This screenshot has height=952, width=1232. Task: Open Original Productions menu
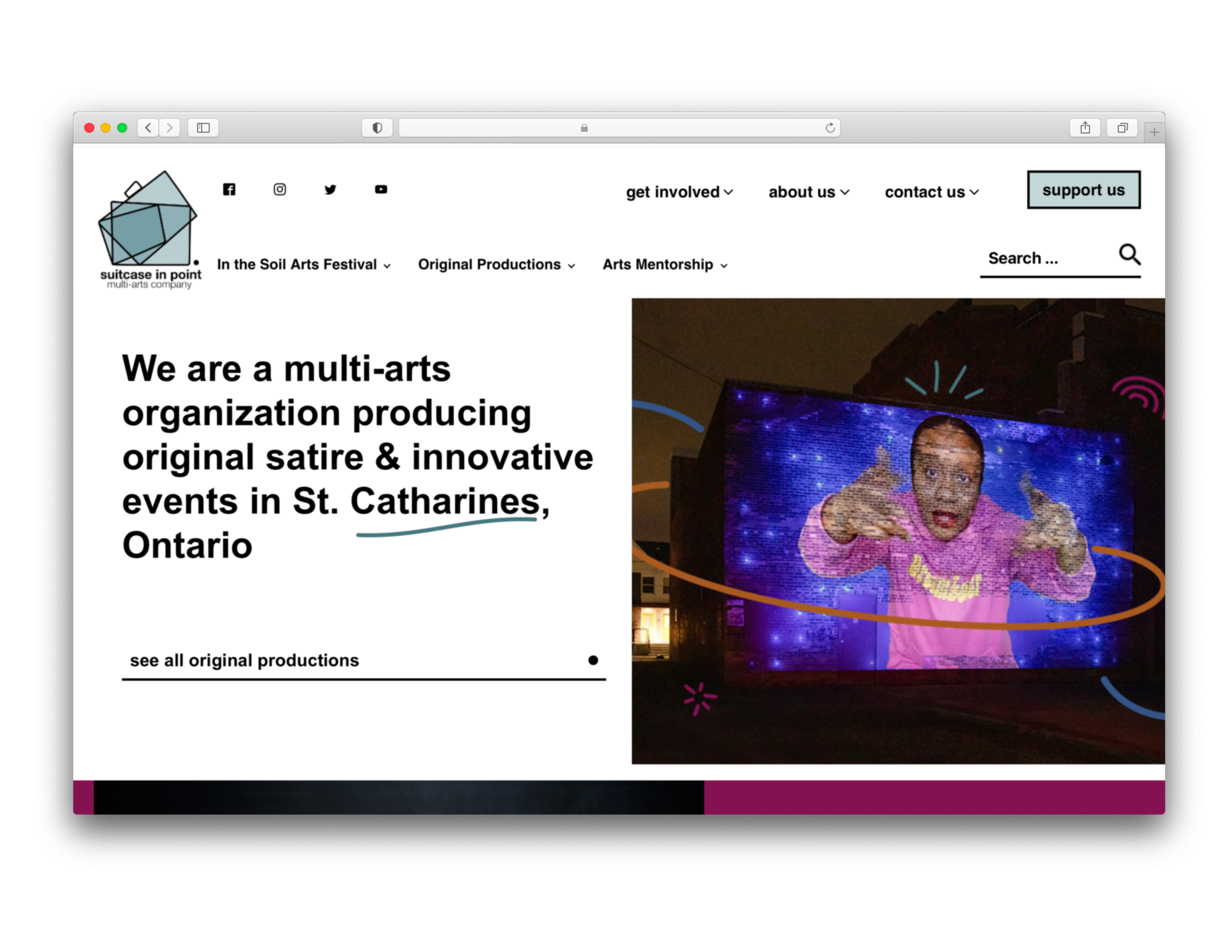(497, 265)
